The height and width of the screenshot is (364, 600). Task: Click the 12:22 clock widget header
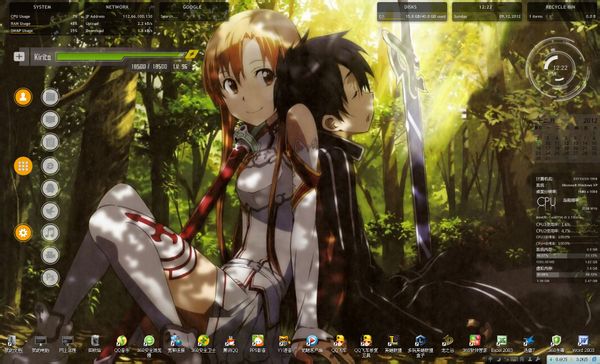pos(486,7)
